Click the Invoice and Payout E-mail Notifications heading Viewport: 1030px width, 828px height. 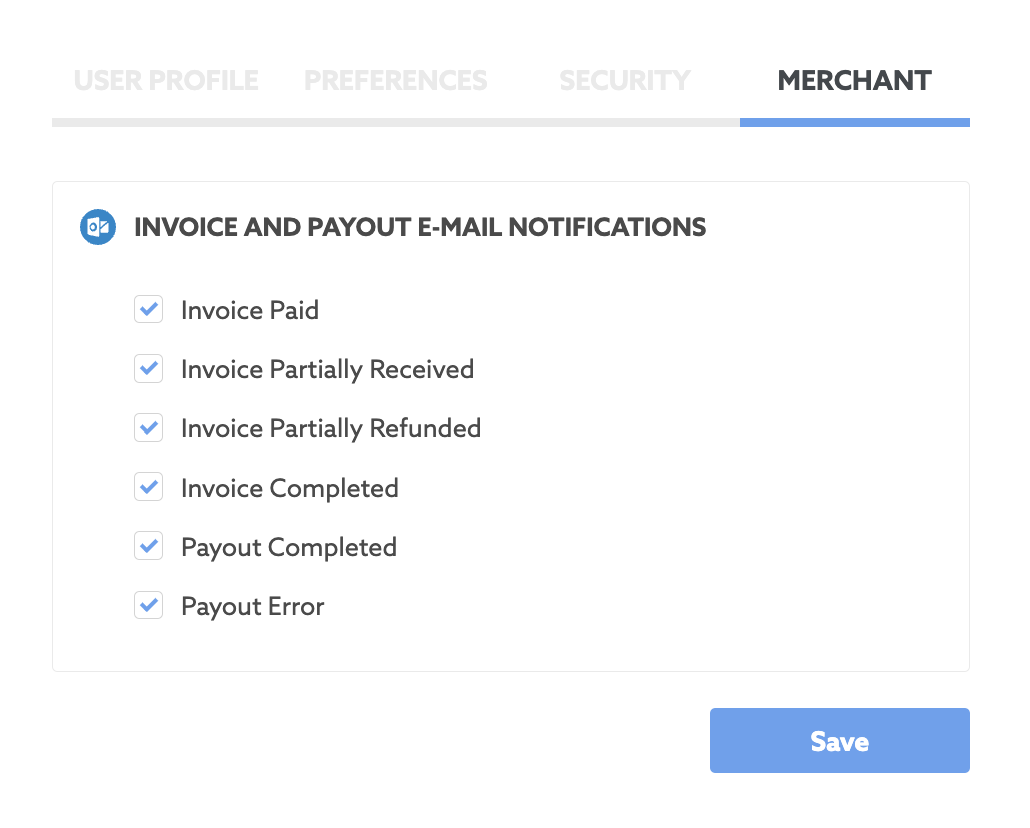click(x=420, y=227)
